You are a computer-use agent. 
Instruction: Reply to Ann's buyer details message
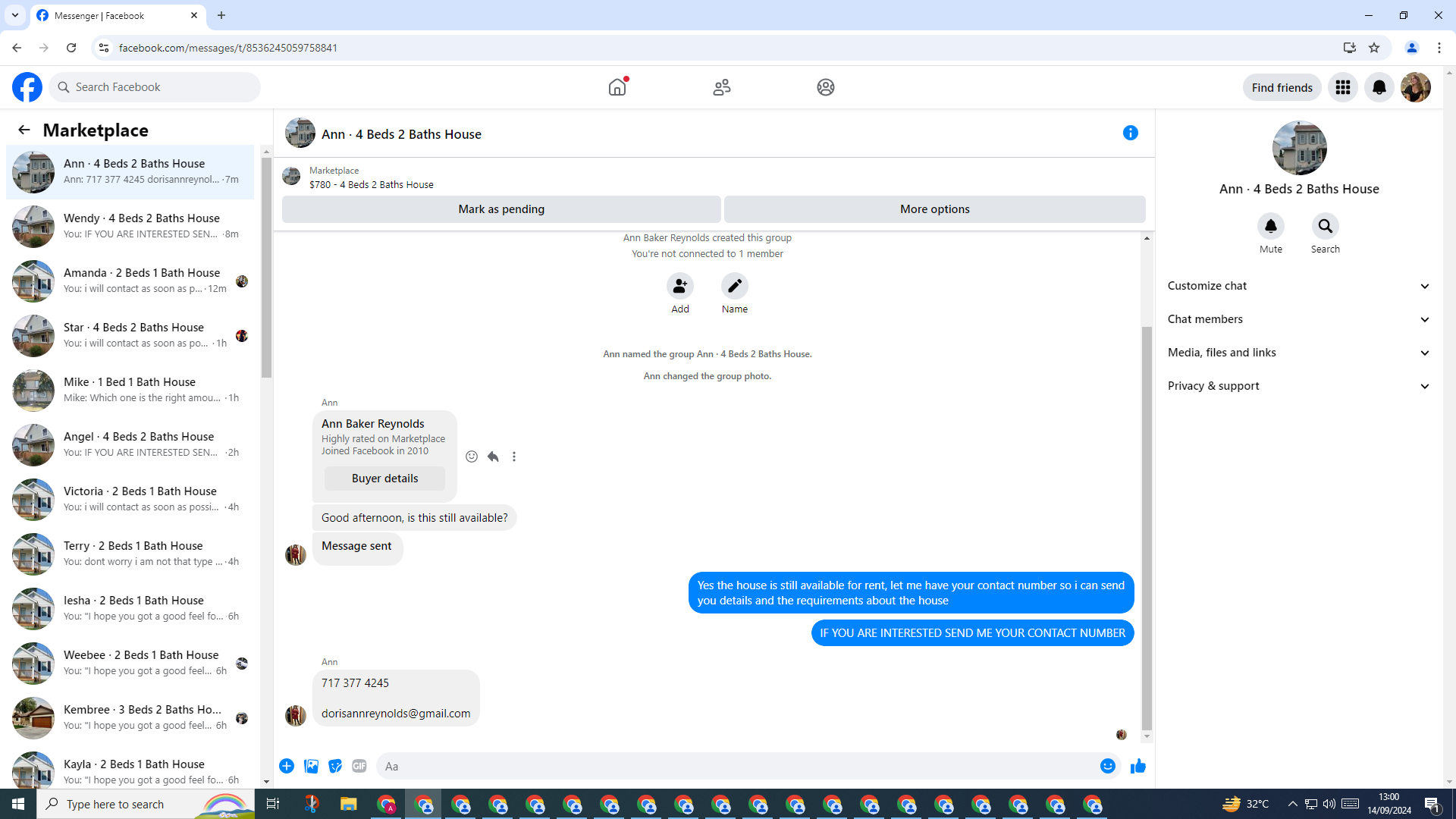493,457
